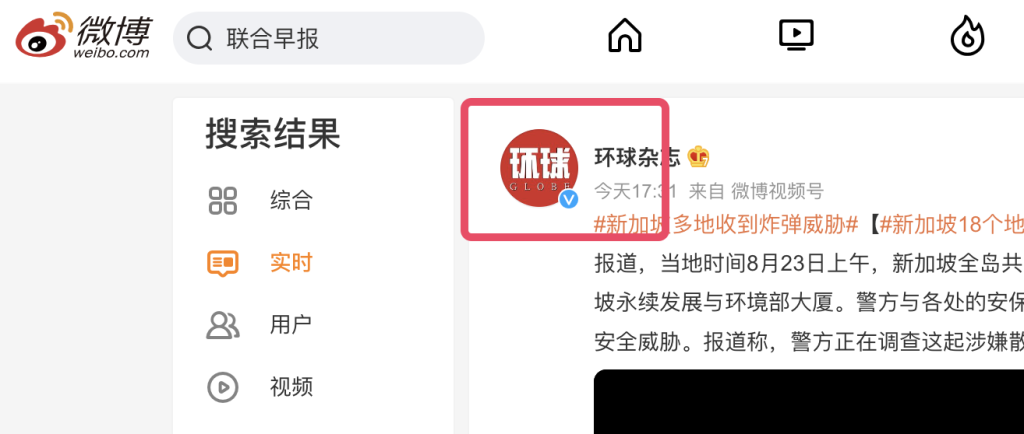The width and height of the screenshot is (1024, 434).
Task: Open the home page icon
Action: (625, 35)
